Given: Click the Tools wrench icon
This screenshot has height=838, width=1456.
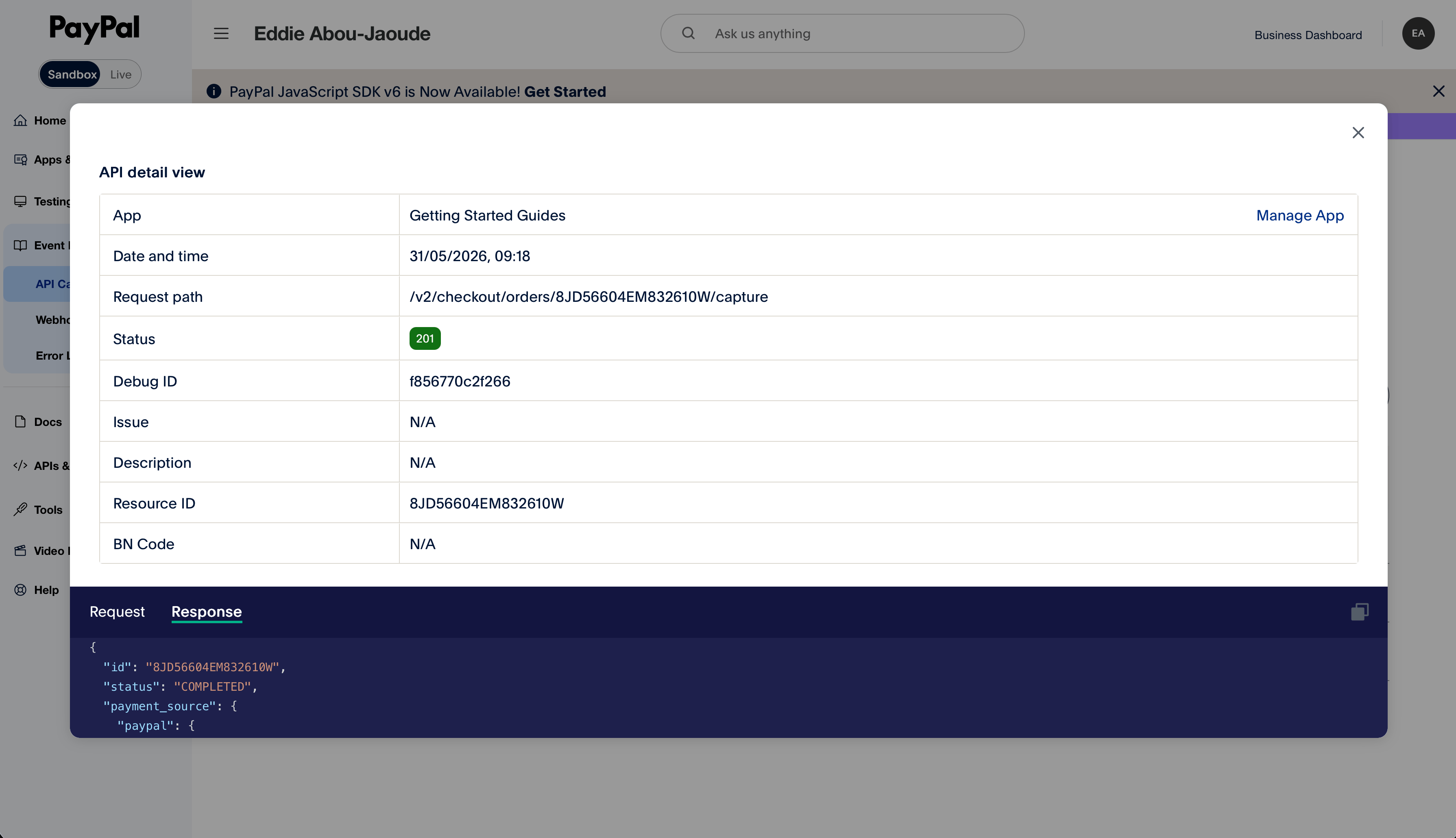Looking at the screenshot, I should 21,509.
